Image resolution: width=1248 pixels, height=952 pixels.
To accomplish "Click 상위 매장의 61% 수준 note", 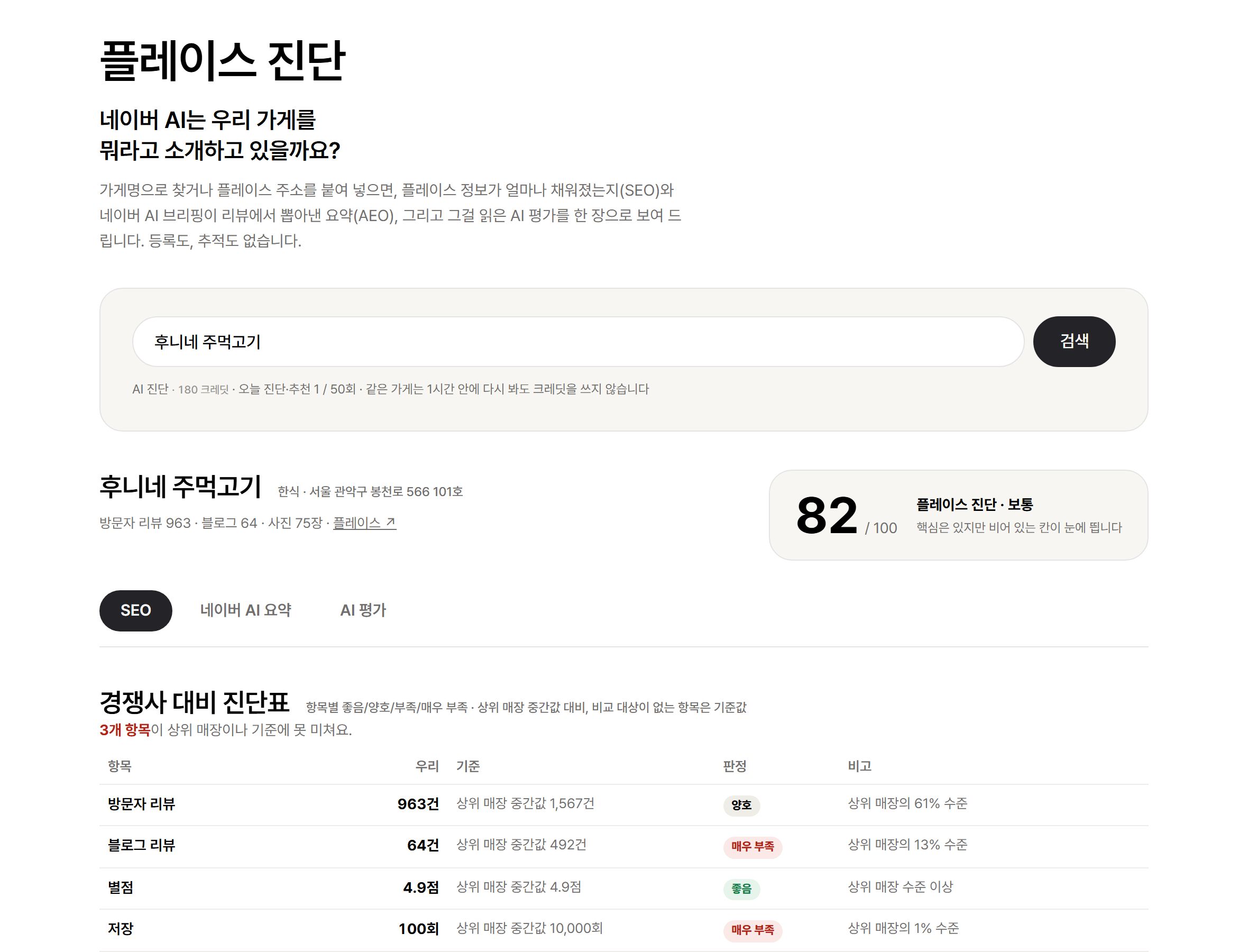I will point(907,803).
